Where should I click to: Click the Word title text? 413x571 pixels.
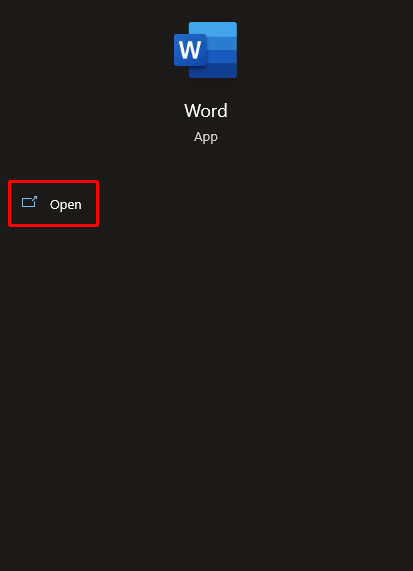pos(206,110)
